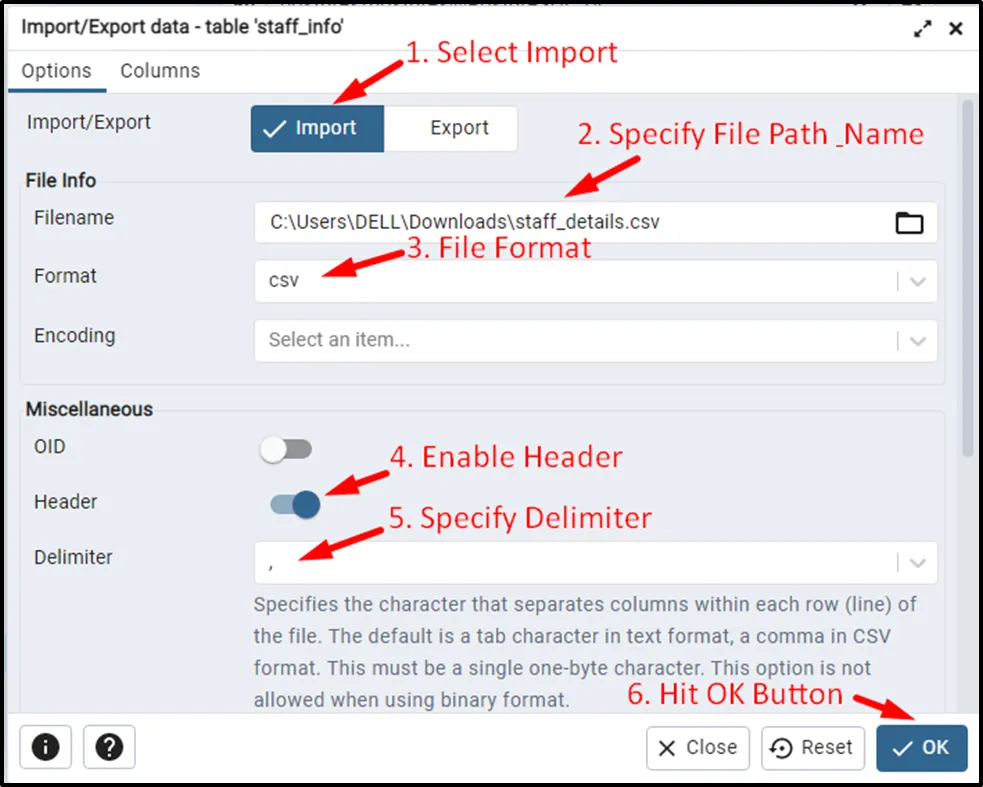The width and height of the screenshot is (983, 787).
Task: Confirm with the OK button
Action: point(921,748)
